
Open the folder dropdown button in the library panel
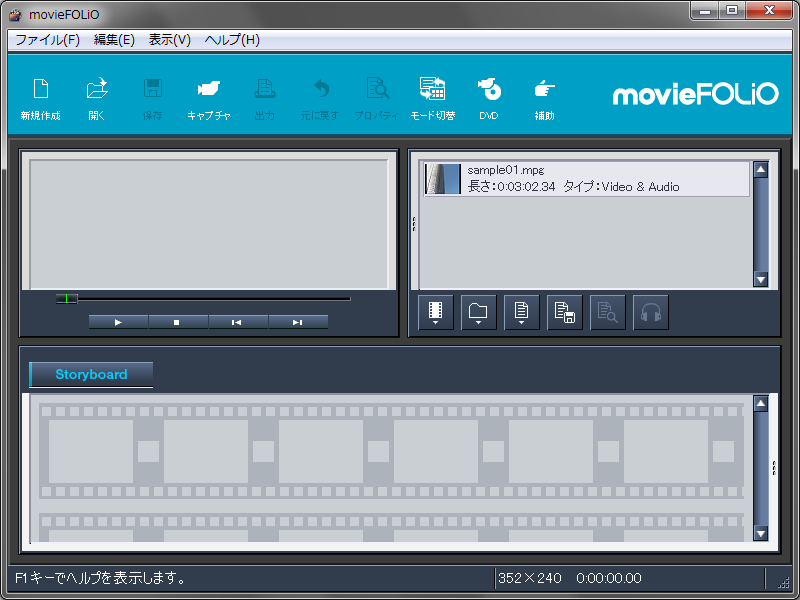[479, 312]
